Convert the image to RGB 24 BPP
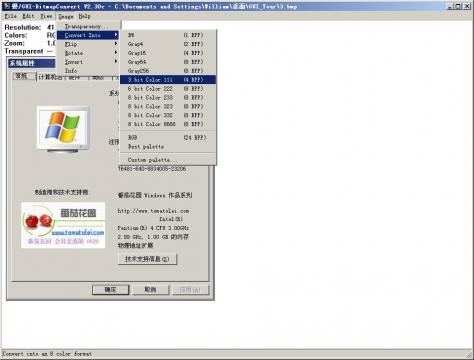The height and width of the screenshot is (360, 474). (x=168, y=138)
